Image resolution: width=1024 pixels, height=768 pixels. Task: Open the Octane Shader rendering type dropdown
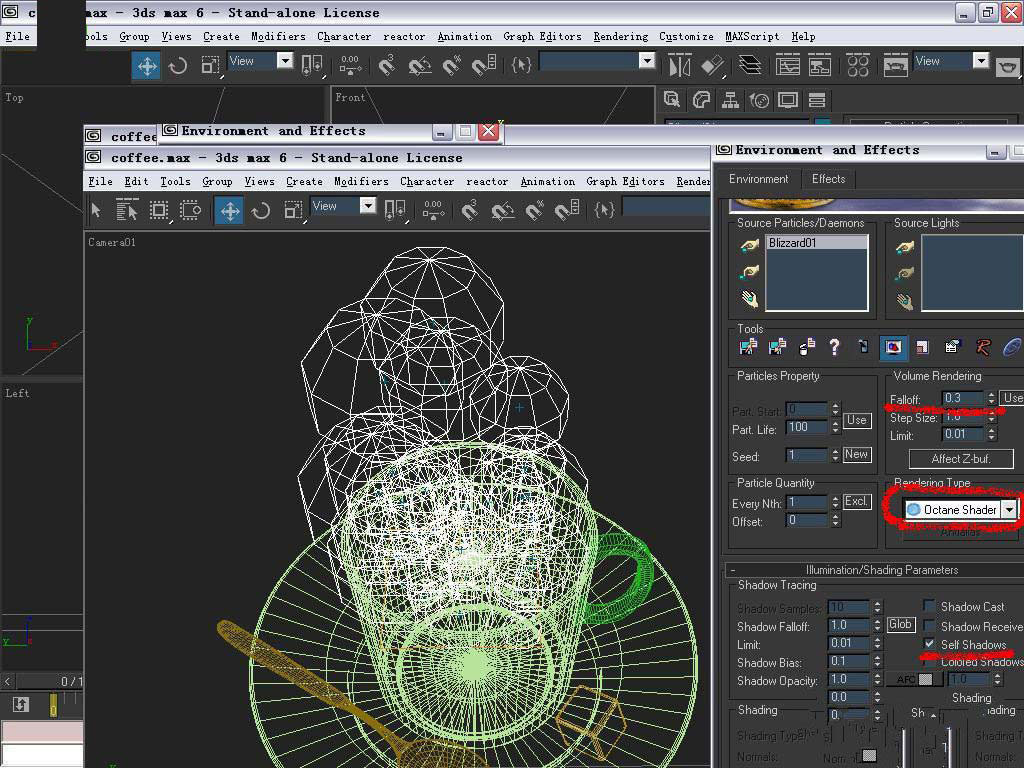[x=1009, y=510]
